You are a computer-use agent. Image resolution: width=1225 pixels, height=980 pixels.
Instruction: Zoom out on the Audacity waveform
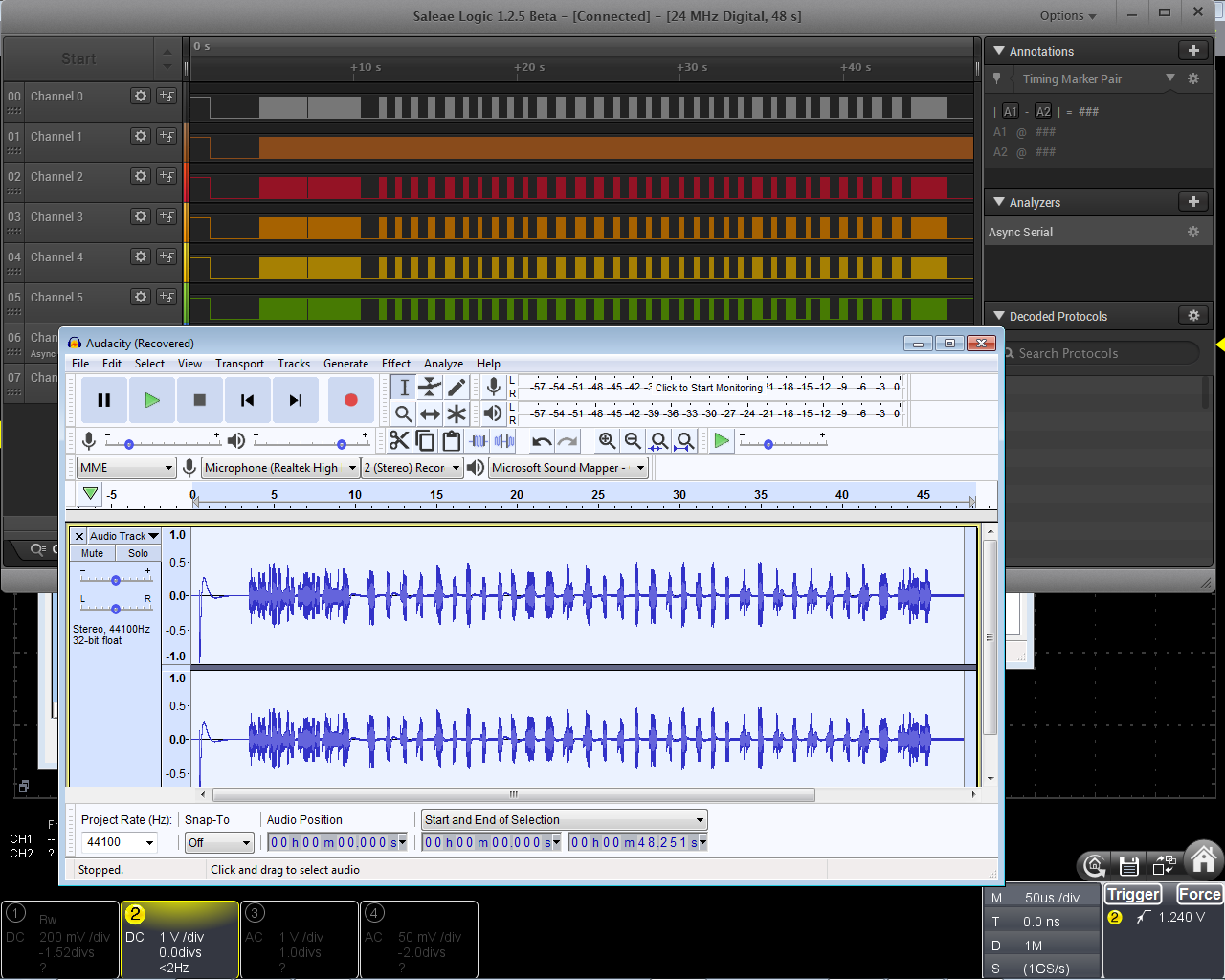[633, 440]
